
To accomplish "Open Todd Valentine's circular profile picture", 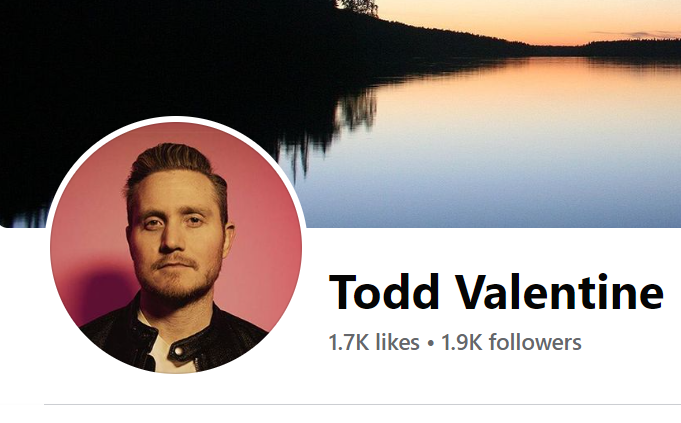I will point(176,248).
